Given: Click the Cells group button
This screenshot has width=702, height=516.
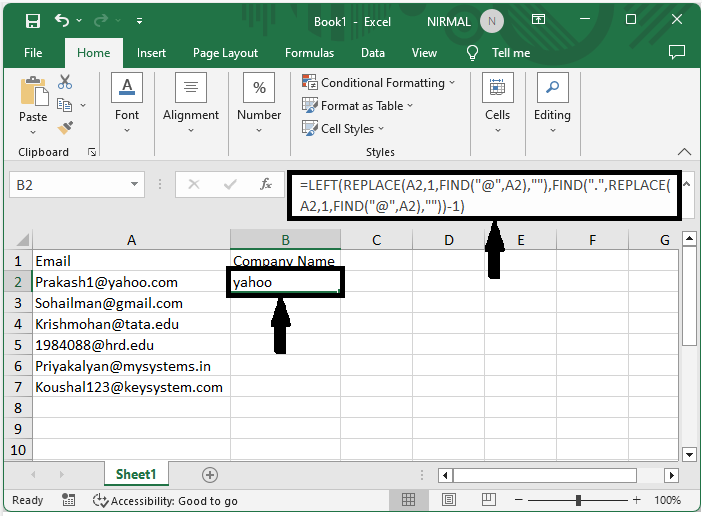Looking at the screenshot, I should (x=497, y=100).
